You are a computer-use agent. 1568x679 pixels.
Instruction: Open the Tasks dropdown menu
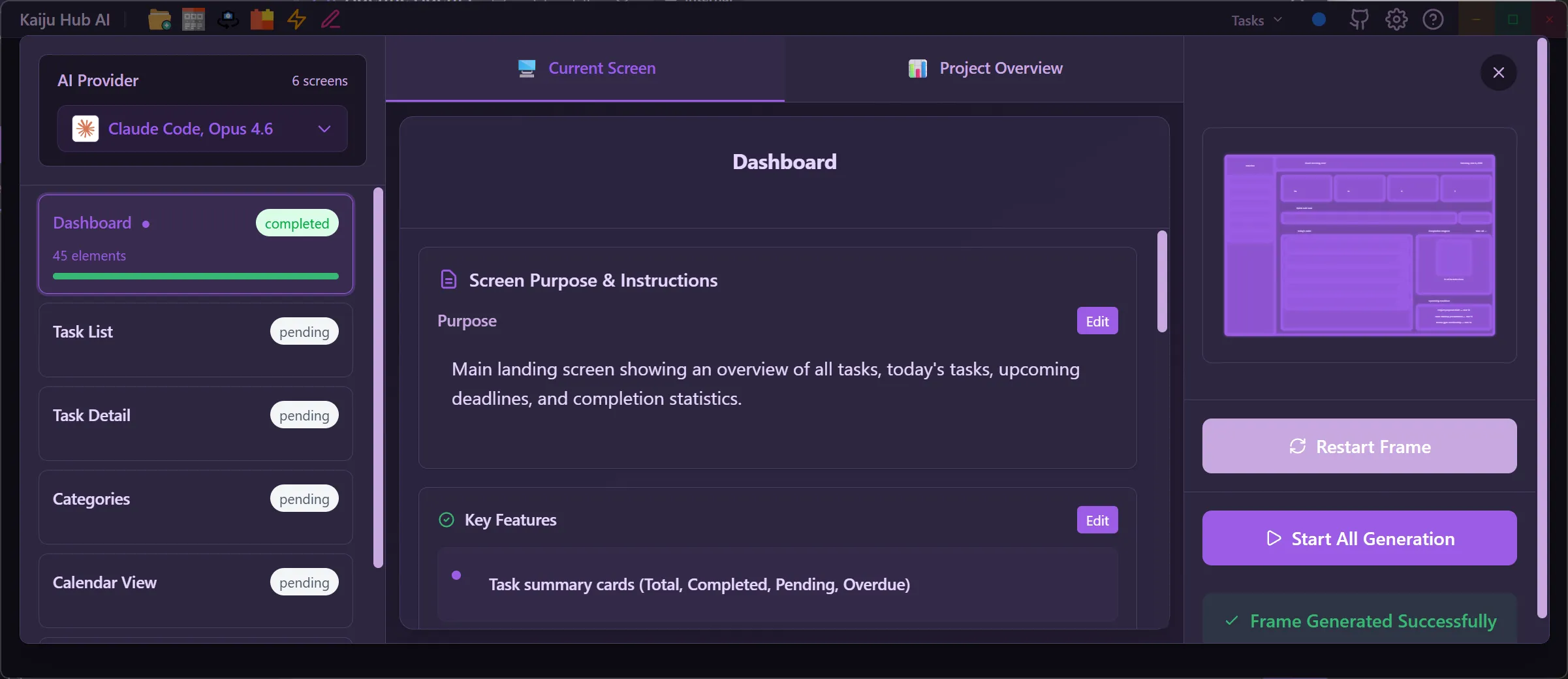pyautogui.click(x=1257, y=20)
